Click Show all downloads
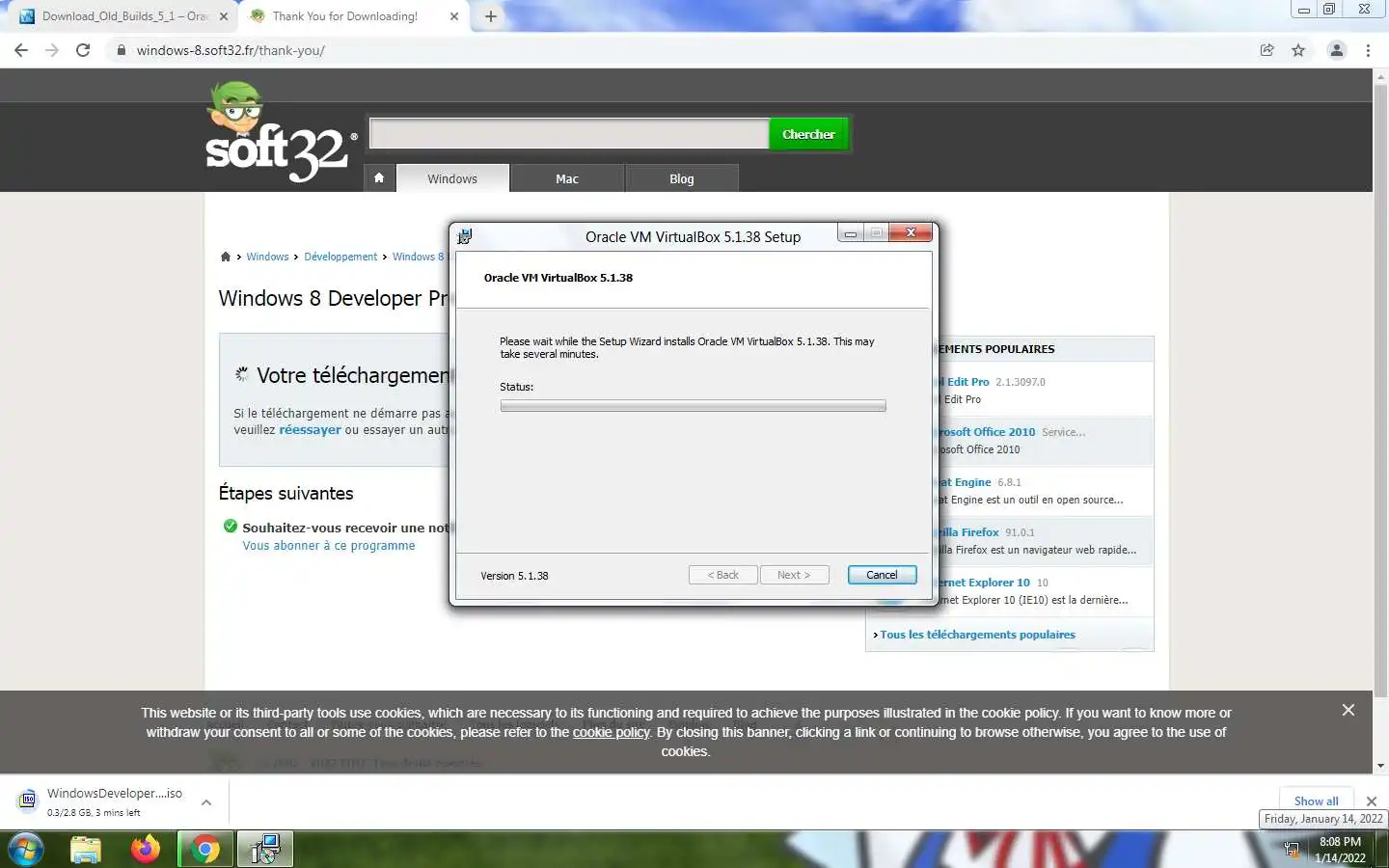1389x868 pixels. click(x=1316, y=800)
